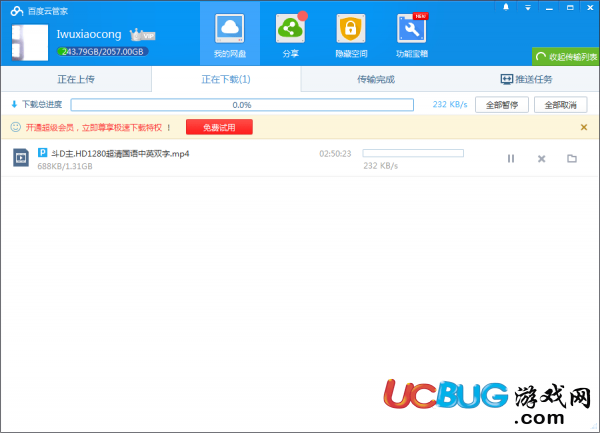Open download folder for the mp4 file
600x433 pixels.
[x=572, y=158]
